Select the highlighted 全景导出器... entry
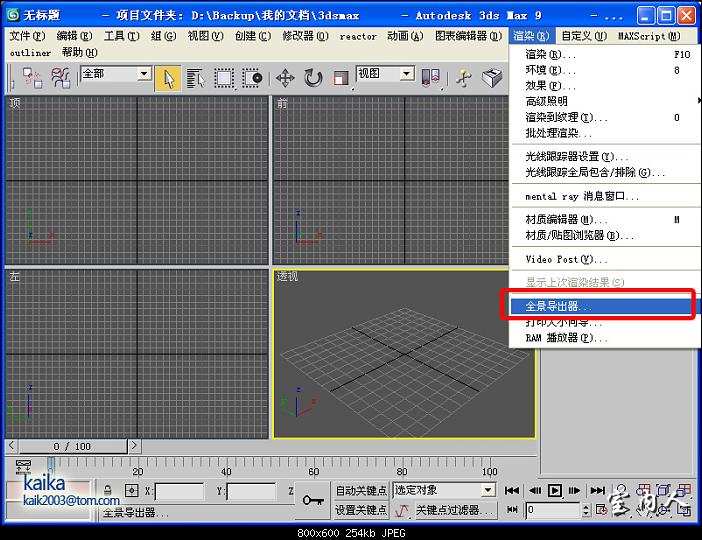 click(x=603, y=306)
